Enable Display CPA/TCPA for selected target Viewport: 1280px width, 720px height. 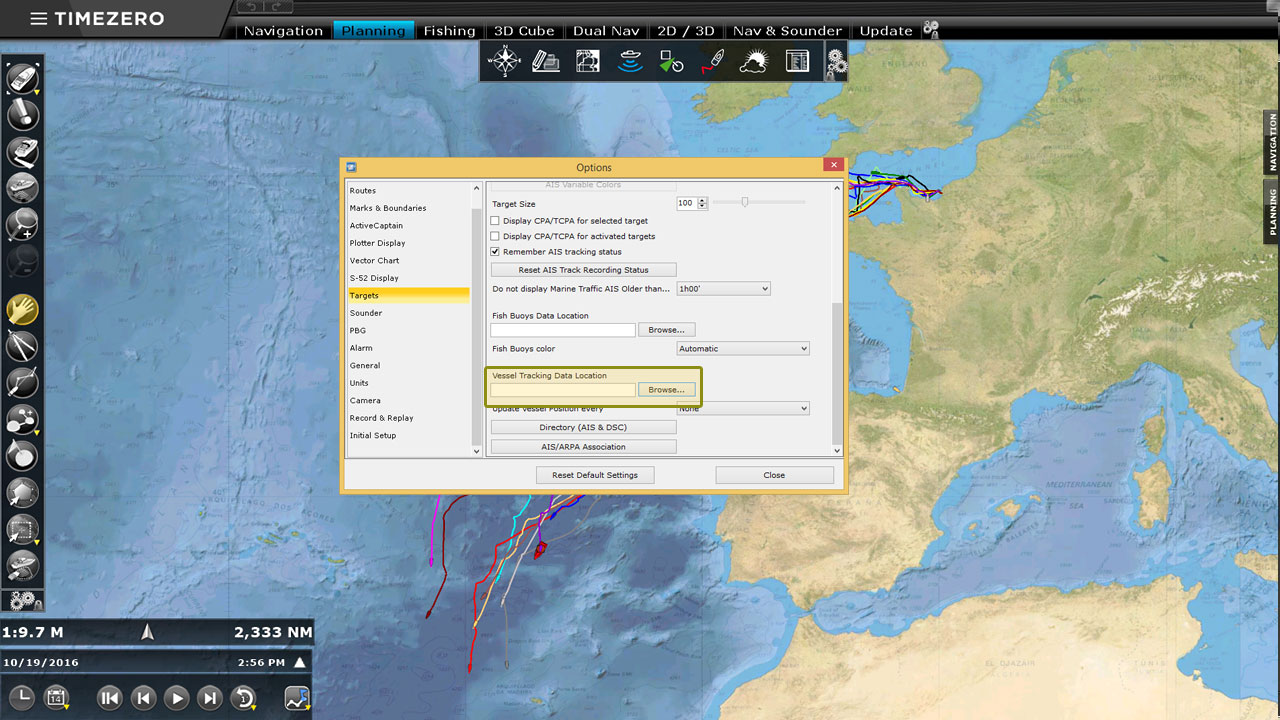pos(495,221)
